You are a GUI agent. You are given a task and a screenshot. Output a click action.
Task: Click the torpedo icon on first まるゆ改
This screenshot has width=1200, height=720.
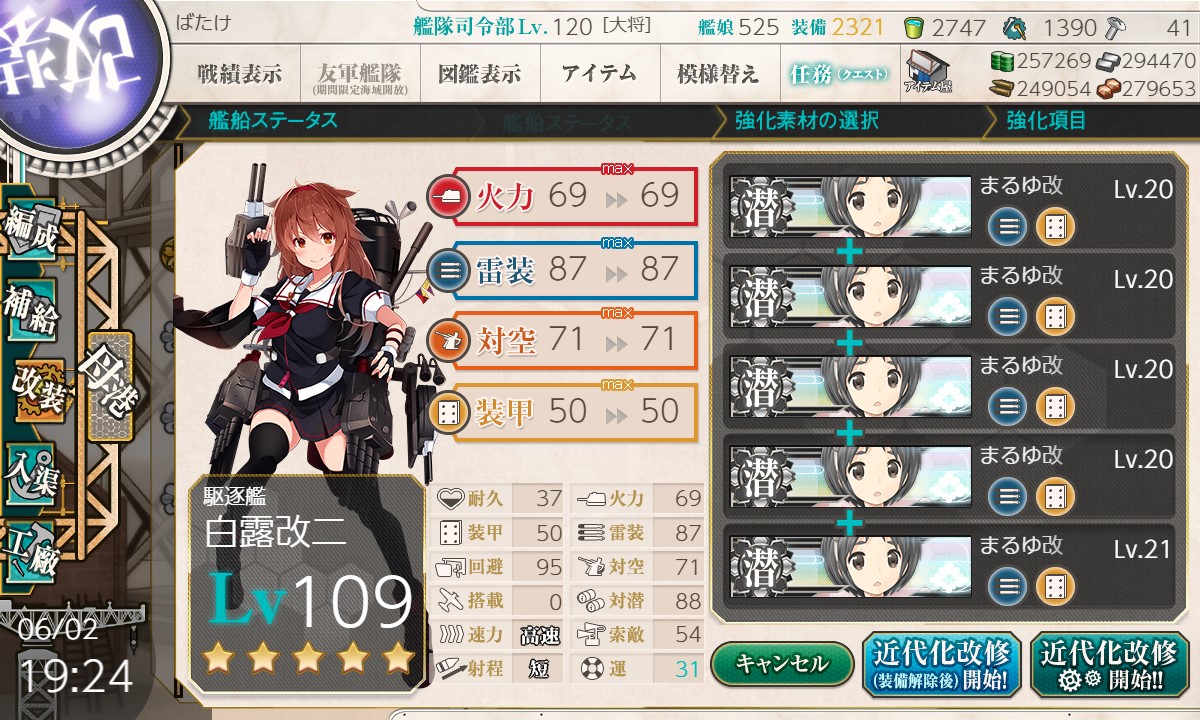(x=1007, y=225)
